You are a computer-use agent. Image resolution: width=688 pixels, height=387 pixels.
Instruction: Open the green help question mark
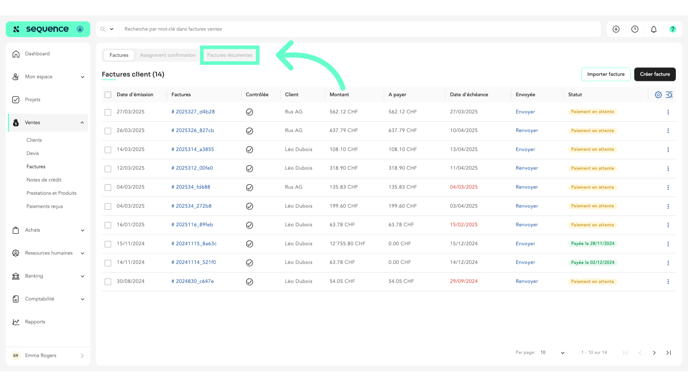(x=673, y=29)
